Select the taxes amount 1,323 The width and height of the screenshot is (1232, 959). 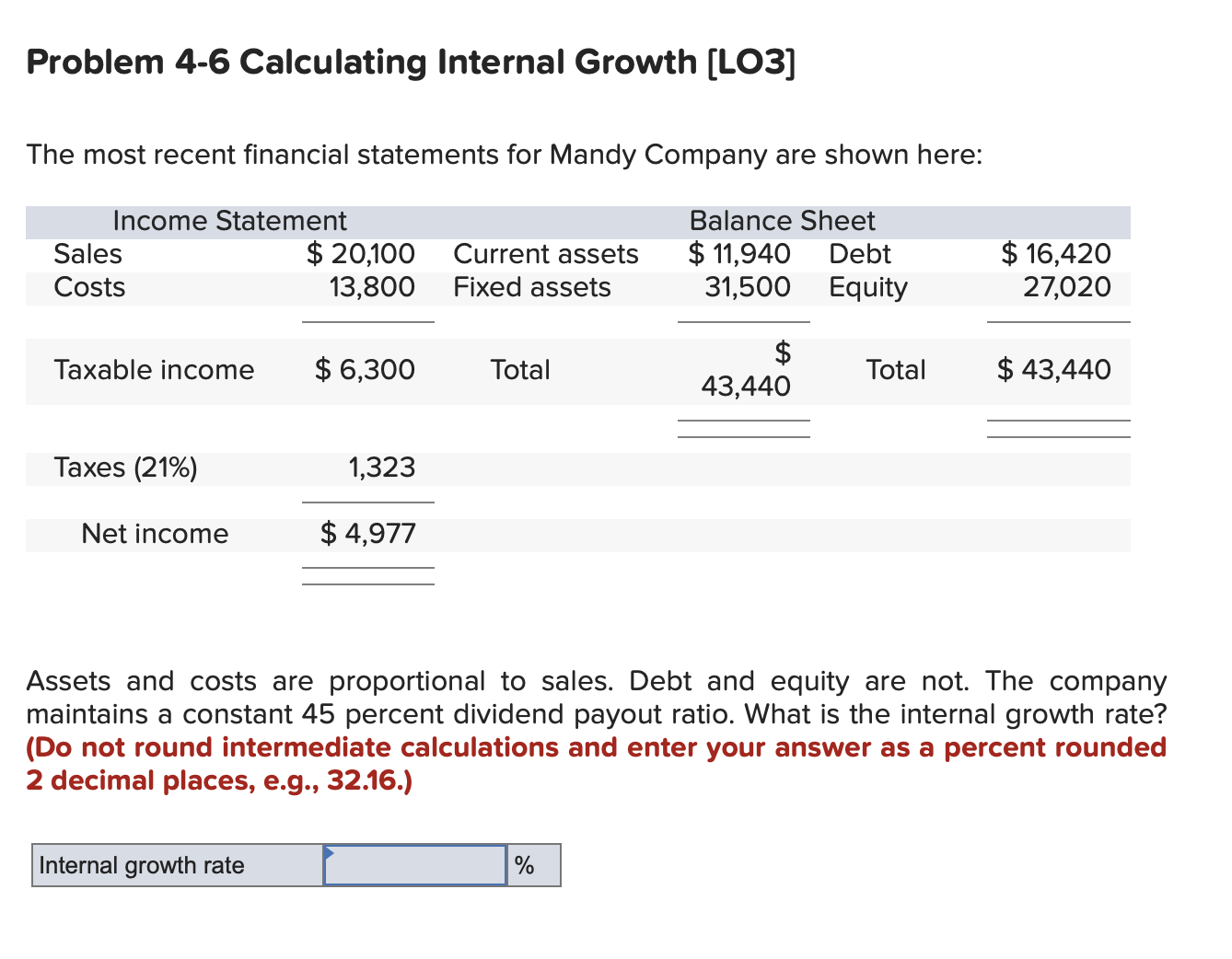(x=382, y=467)
